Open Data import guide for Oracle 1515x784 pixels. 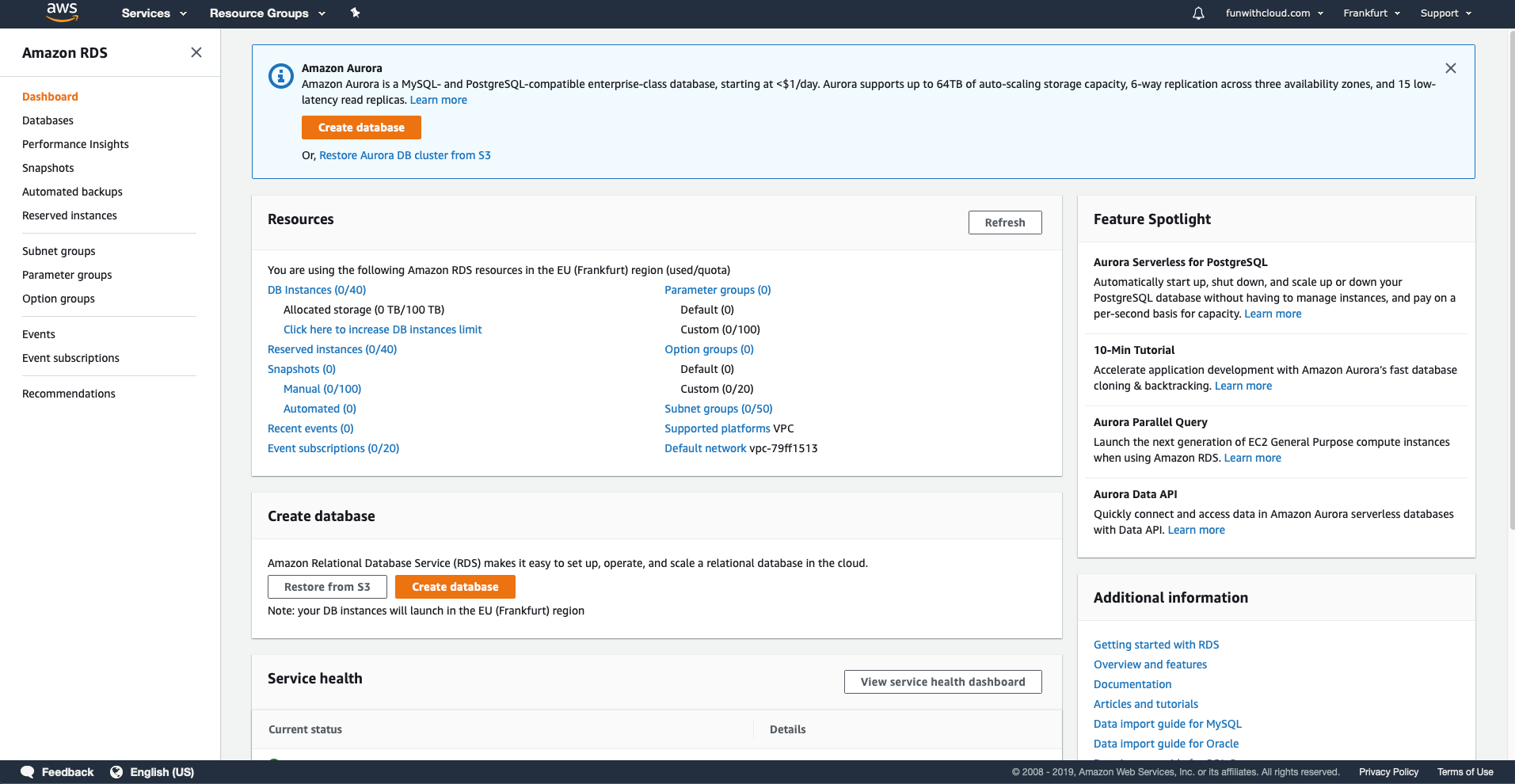pos(1166,744)
